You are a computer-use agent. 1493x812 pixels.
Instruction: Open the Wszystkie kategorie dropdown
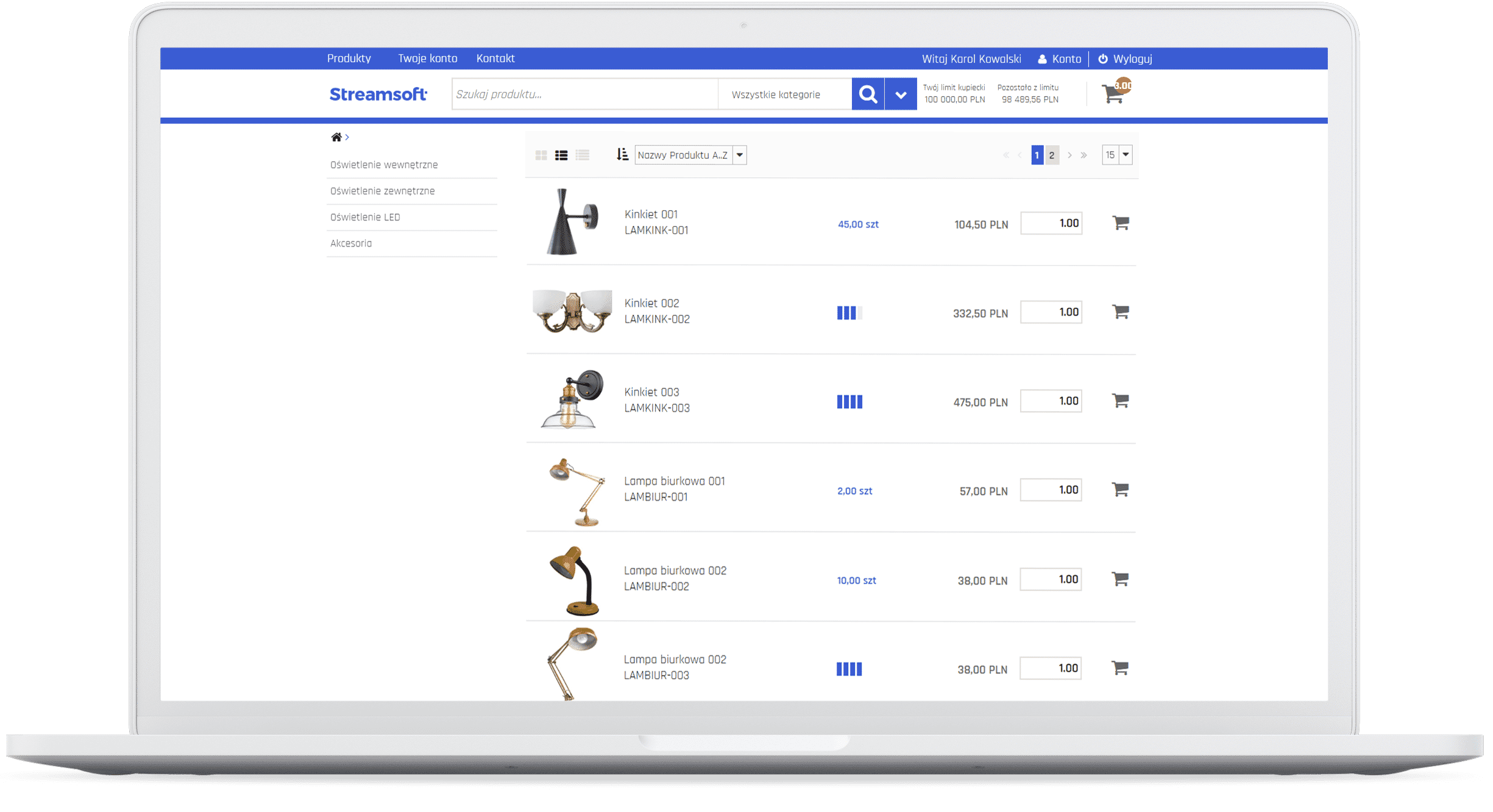click(785, 94)
